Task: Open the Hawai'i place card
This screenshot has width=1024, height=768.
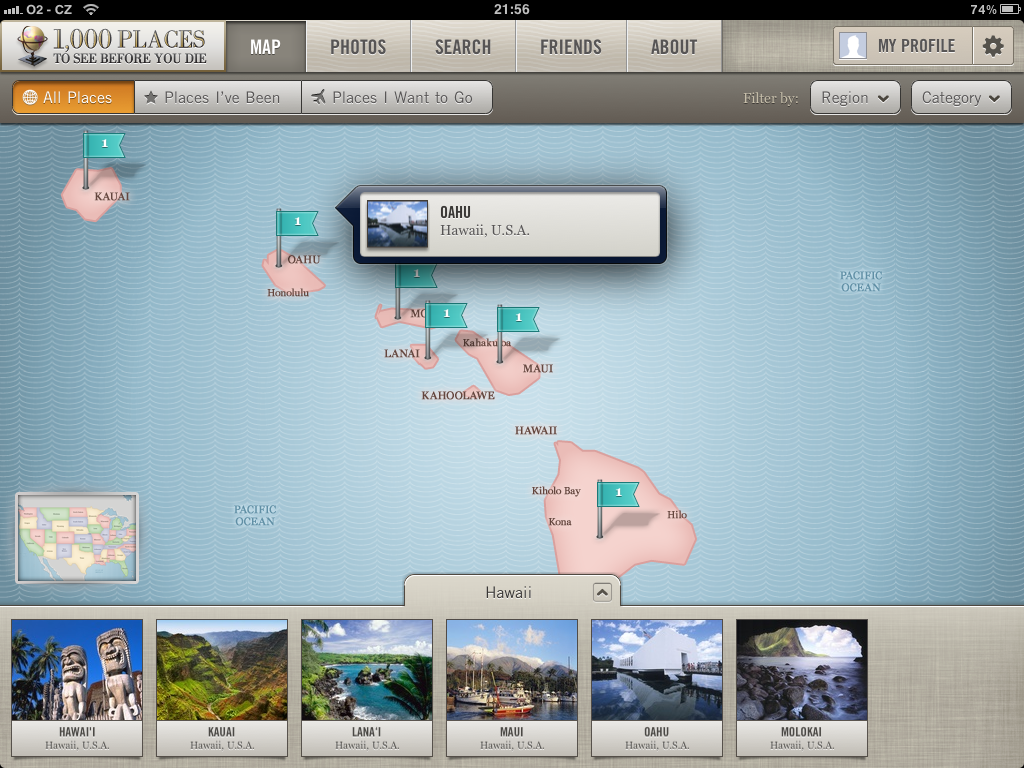Action: [x=77, y=688]
